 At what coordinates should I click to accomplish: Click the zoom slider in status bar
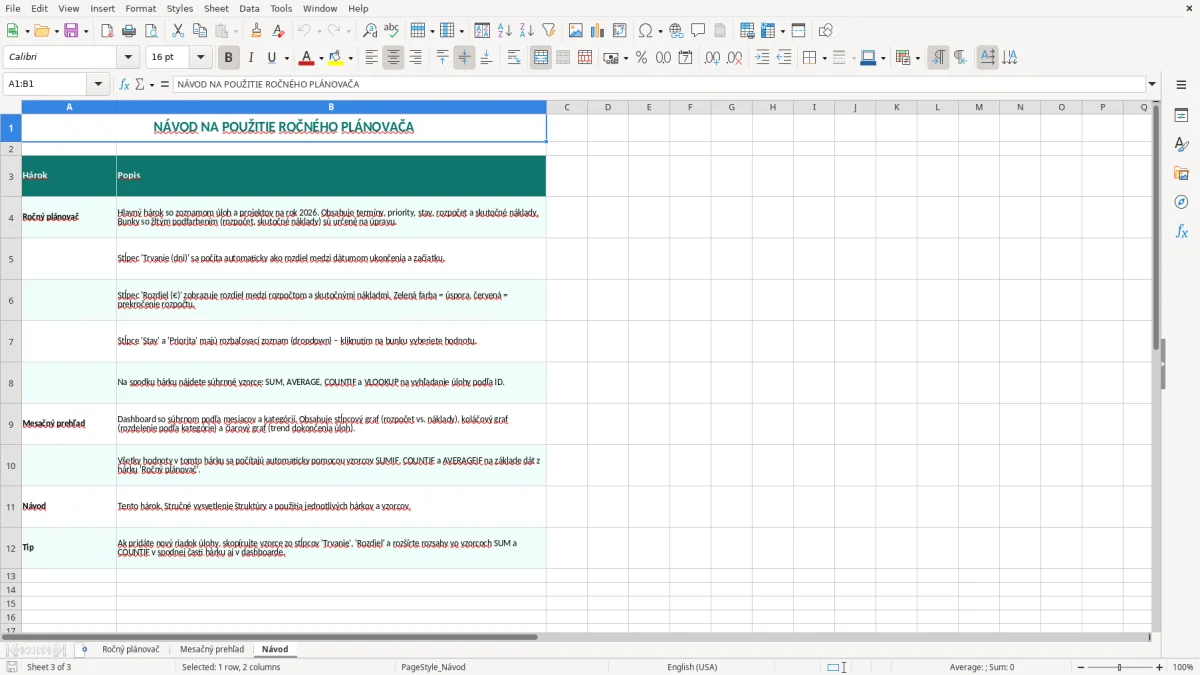click(x=1120, y=667)
